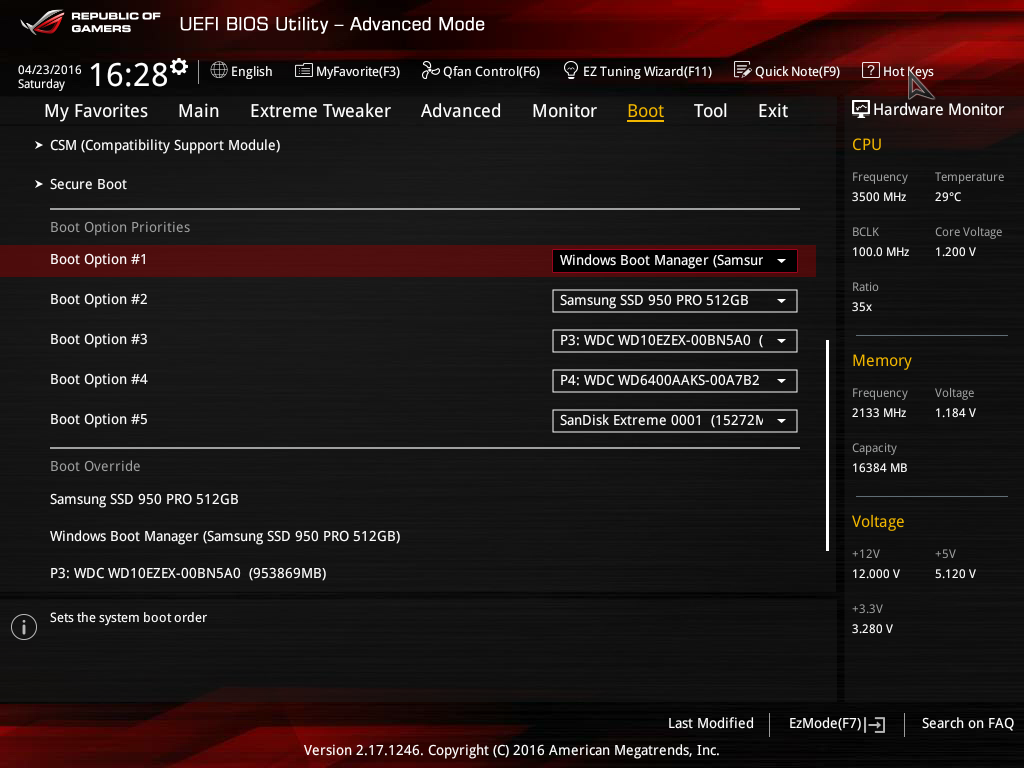The height and width of the screenshot is (768, 1024).
Task: Open Qfan Control fan icon
Action: tap(430, 70)
